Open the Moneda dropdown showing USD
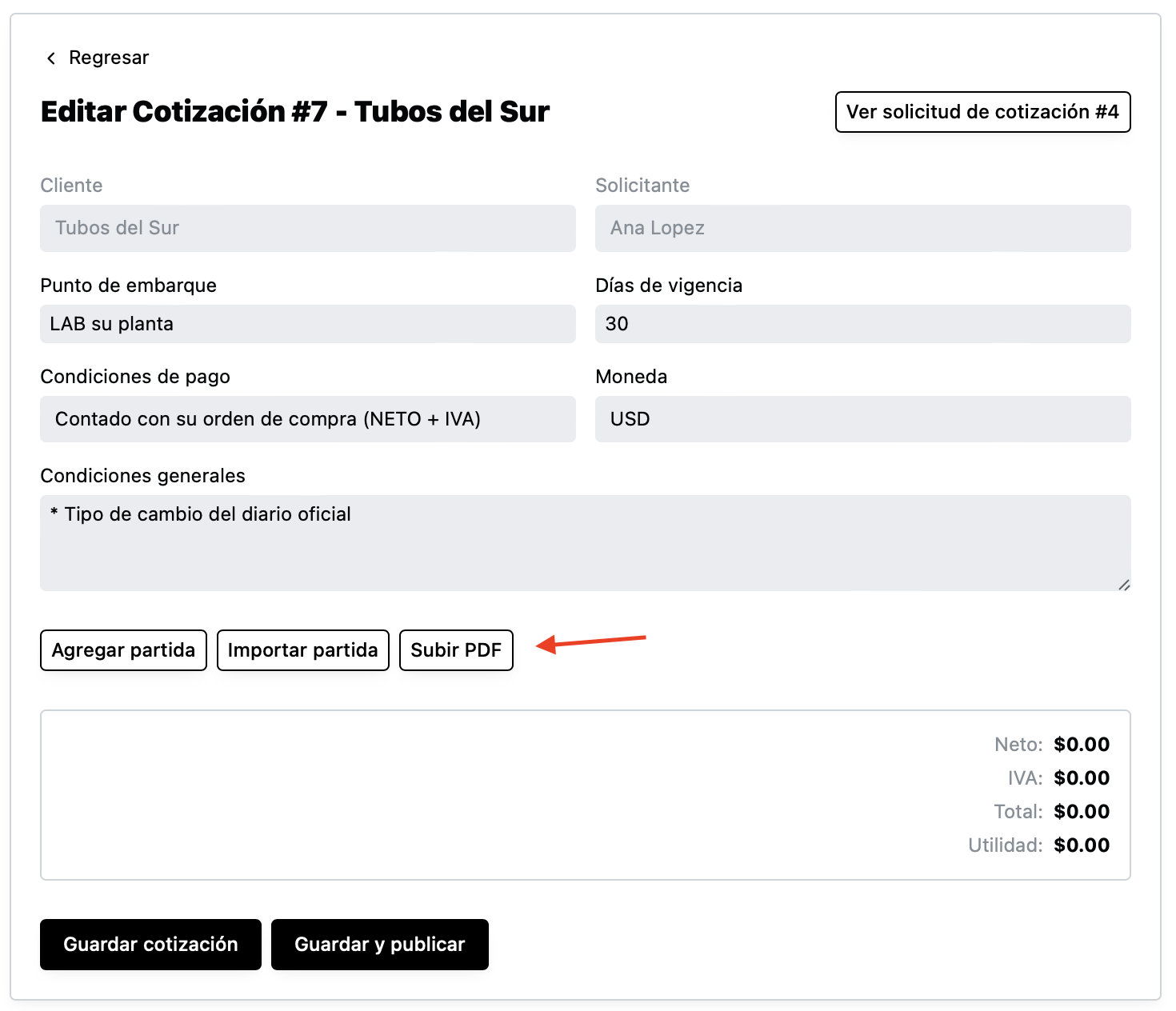1176x1011 pixels. [862, 419]
